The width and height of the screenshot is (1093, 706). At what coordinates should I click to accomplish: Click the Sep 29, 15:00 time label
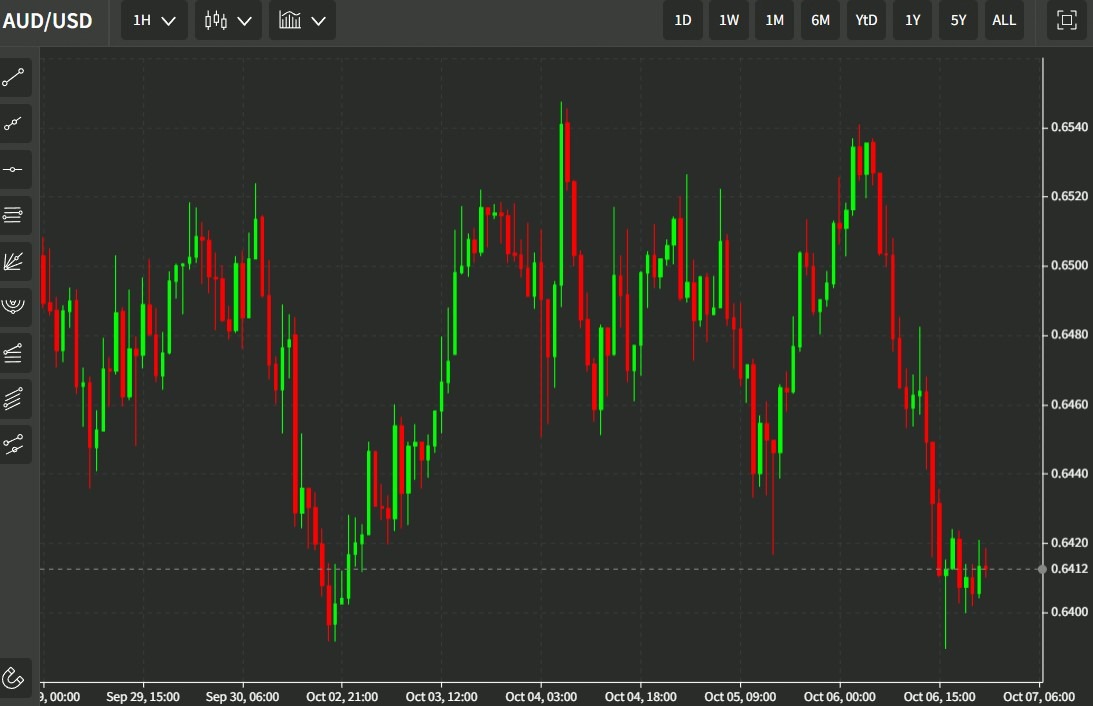tap(143, 696)
